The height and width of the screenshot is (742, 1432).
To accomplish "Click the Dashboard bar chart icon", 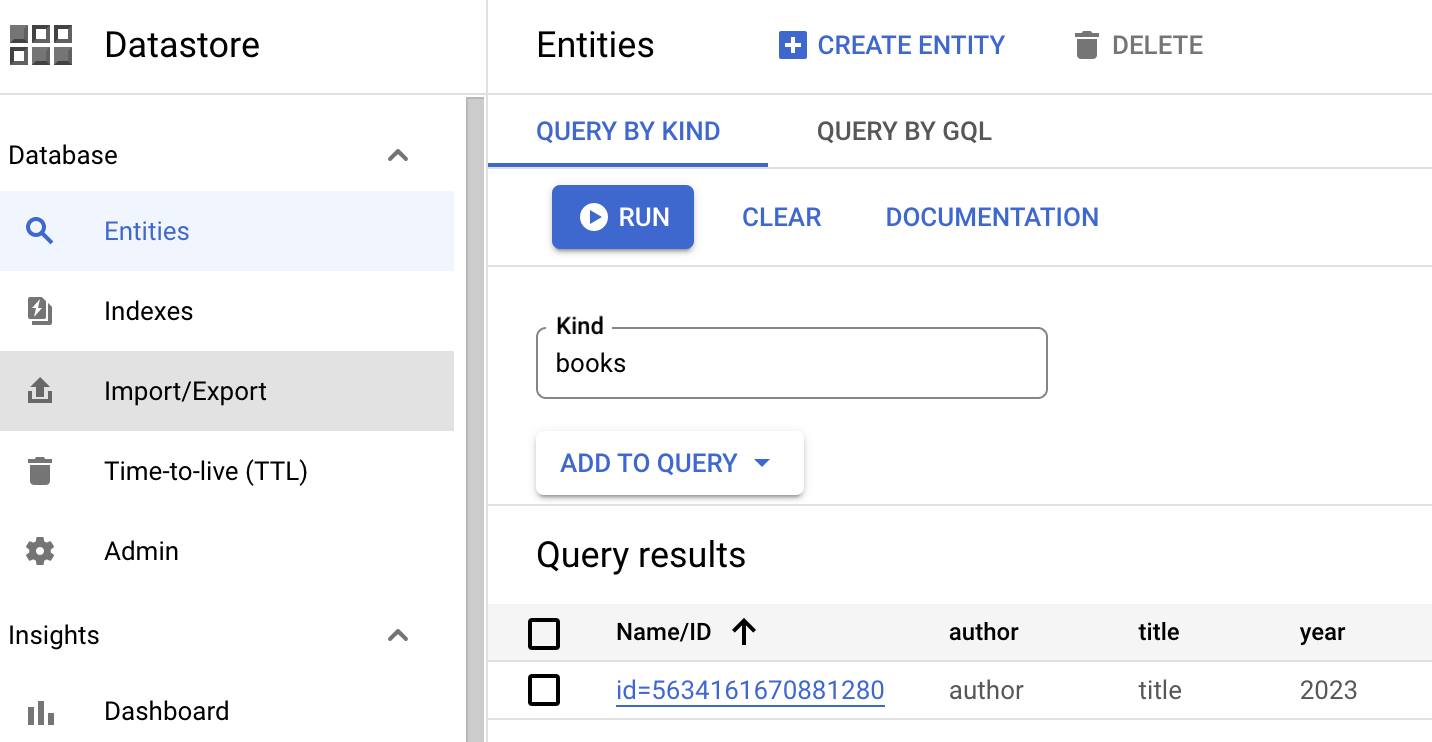I will coord(39,712).
